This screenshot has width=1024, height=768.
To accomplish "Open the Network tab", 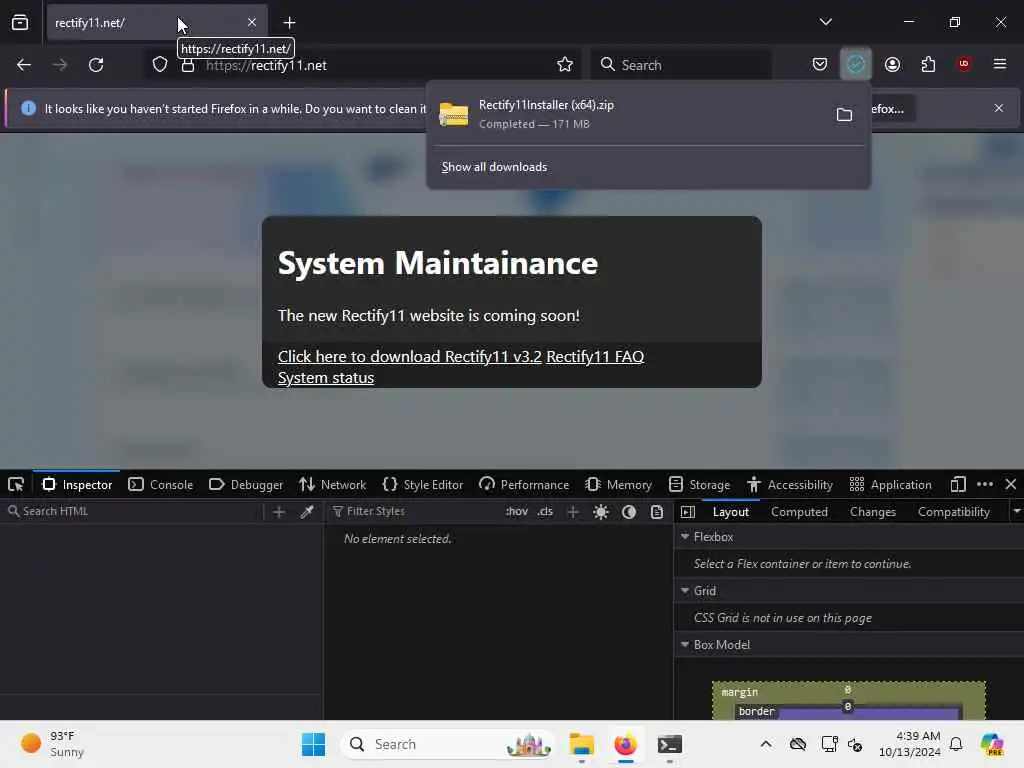I will tap(332, 485).
